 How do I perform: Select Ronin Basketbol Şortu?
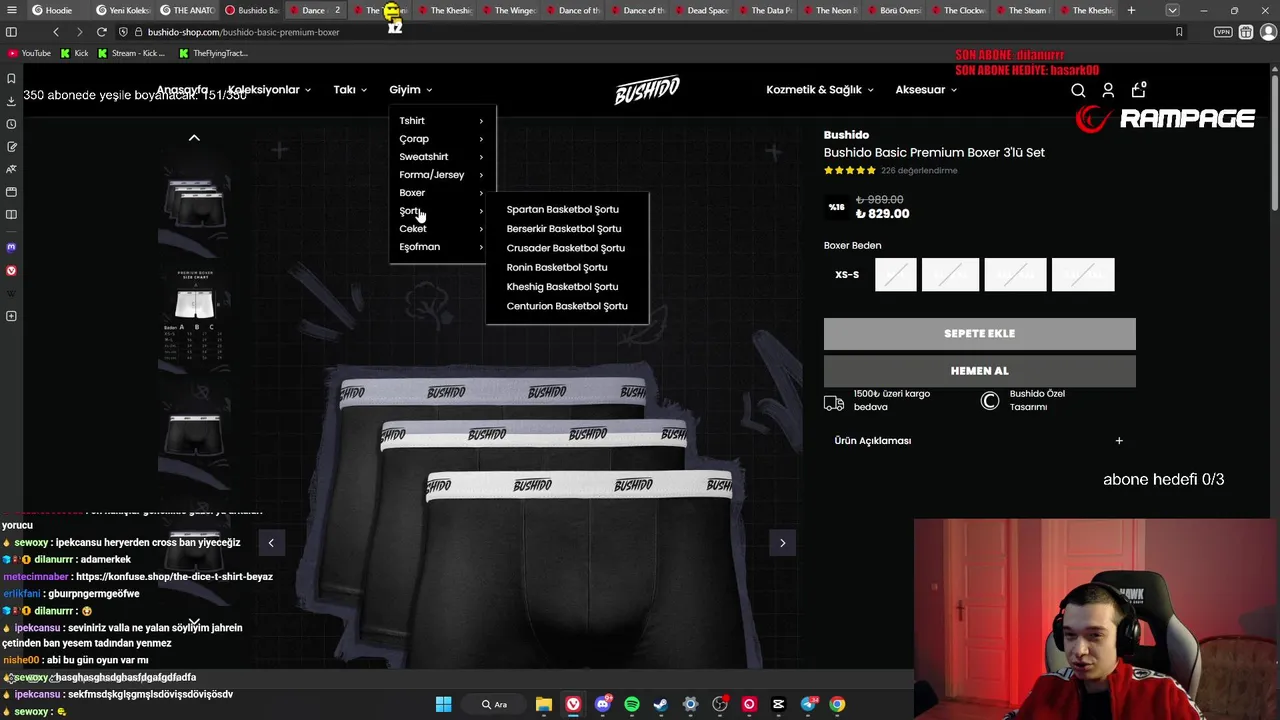(557, 267)
